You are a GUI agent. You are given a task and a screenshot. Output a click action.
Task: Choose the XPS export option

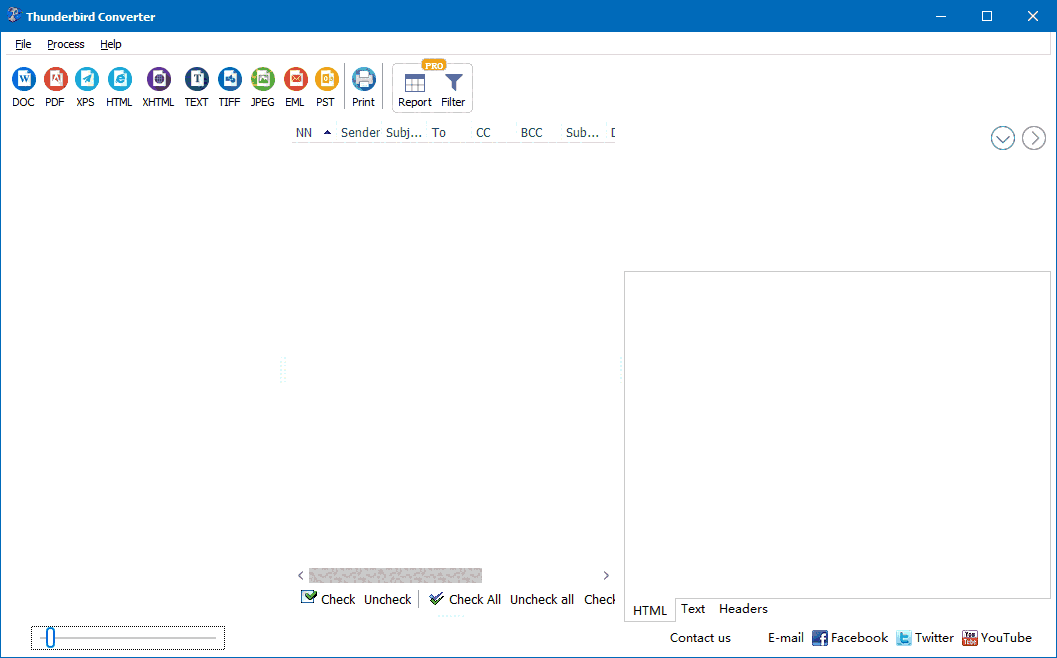tap(86, 85)
